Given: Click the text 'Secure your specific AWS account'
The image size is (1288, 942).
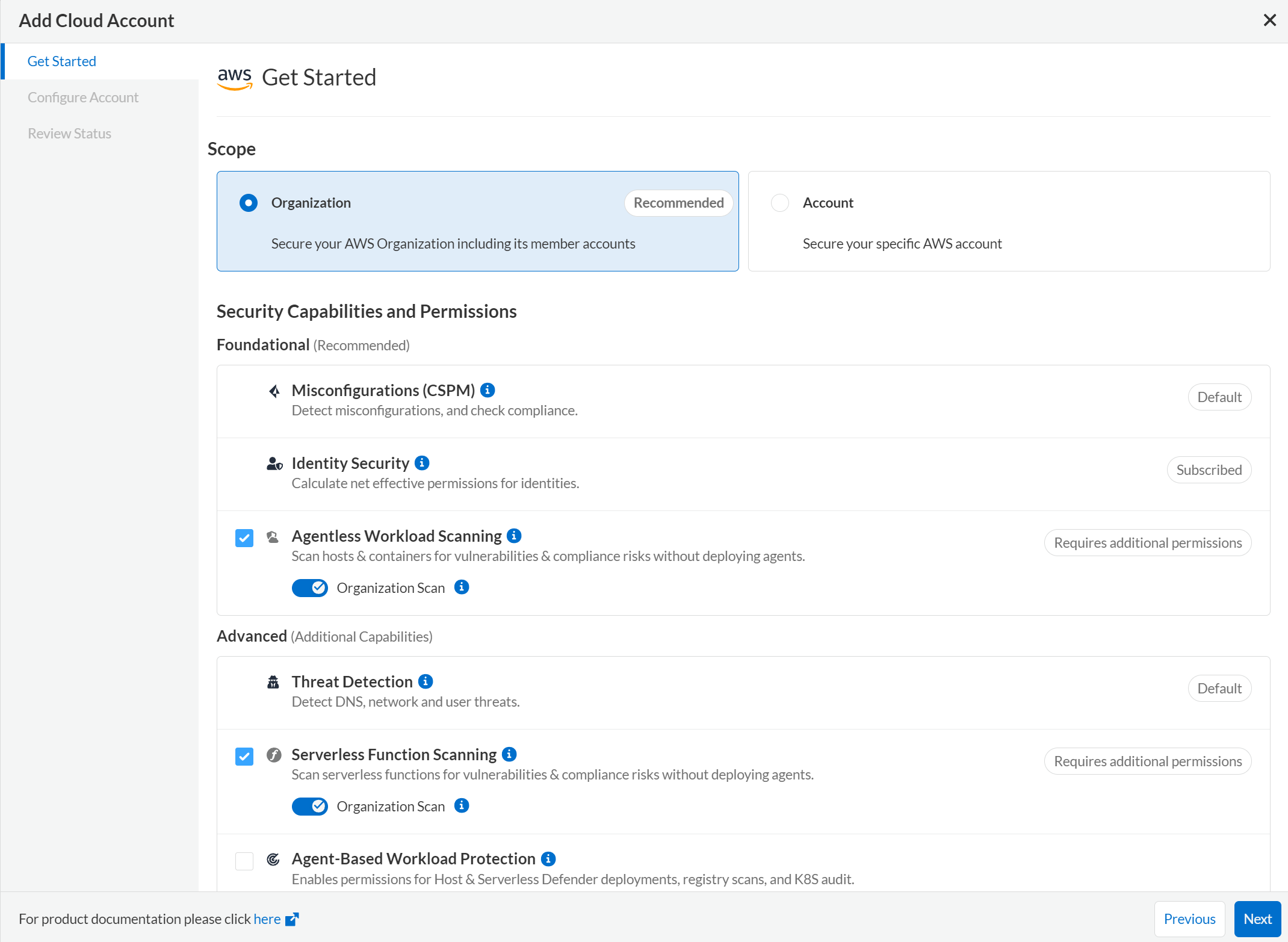Looking at the screenshot, I should coord(902,244).
